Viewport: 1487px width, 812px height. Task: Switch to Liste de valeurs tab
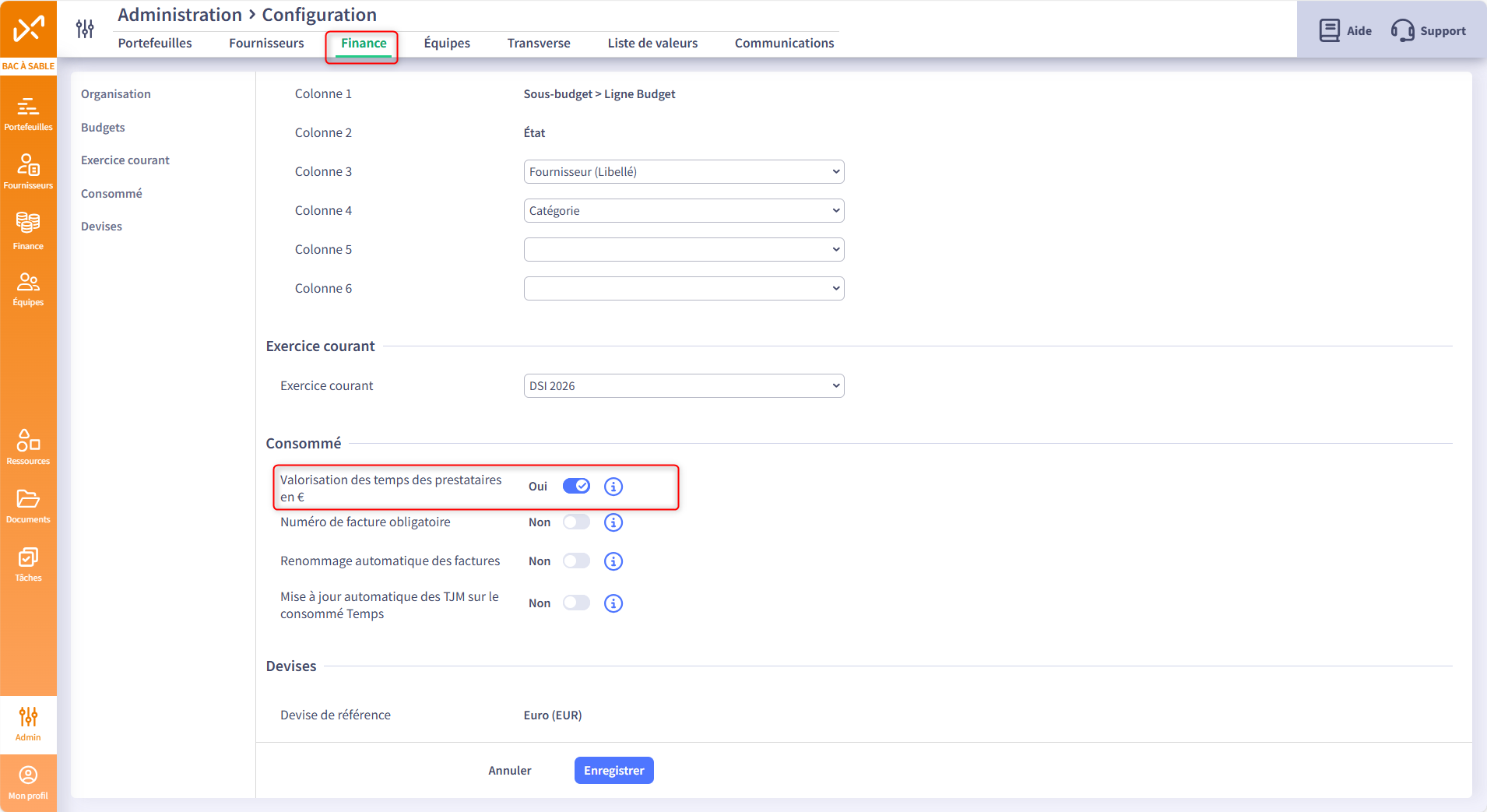(x=652, y=43)
